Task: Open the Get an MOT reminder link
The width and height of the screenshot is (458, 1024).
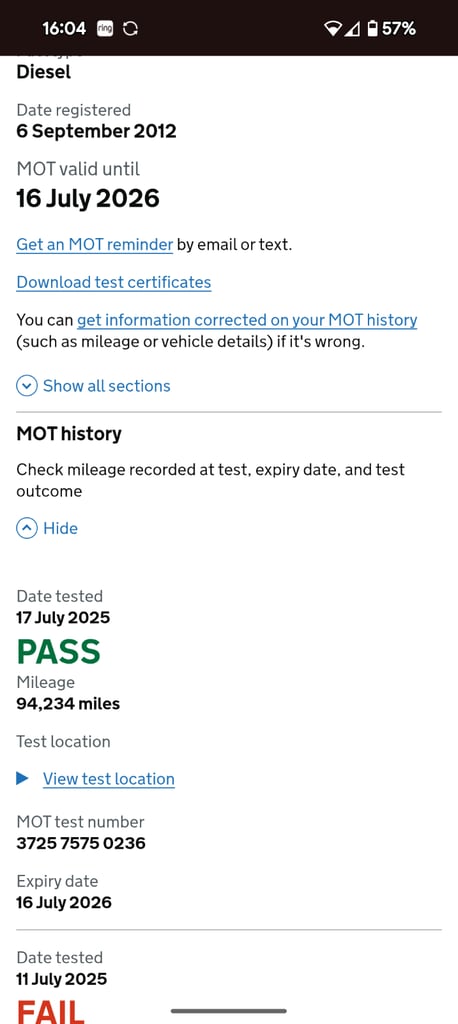Action: click(x=95, y=245)
